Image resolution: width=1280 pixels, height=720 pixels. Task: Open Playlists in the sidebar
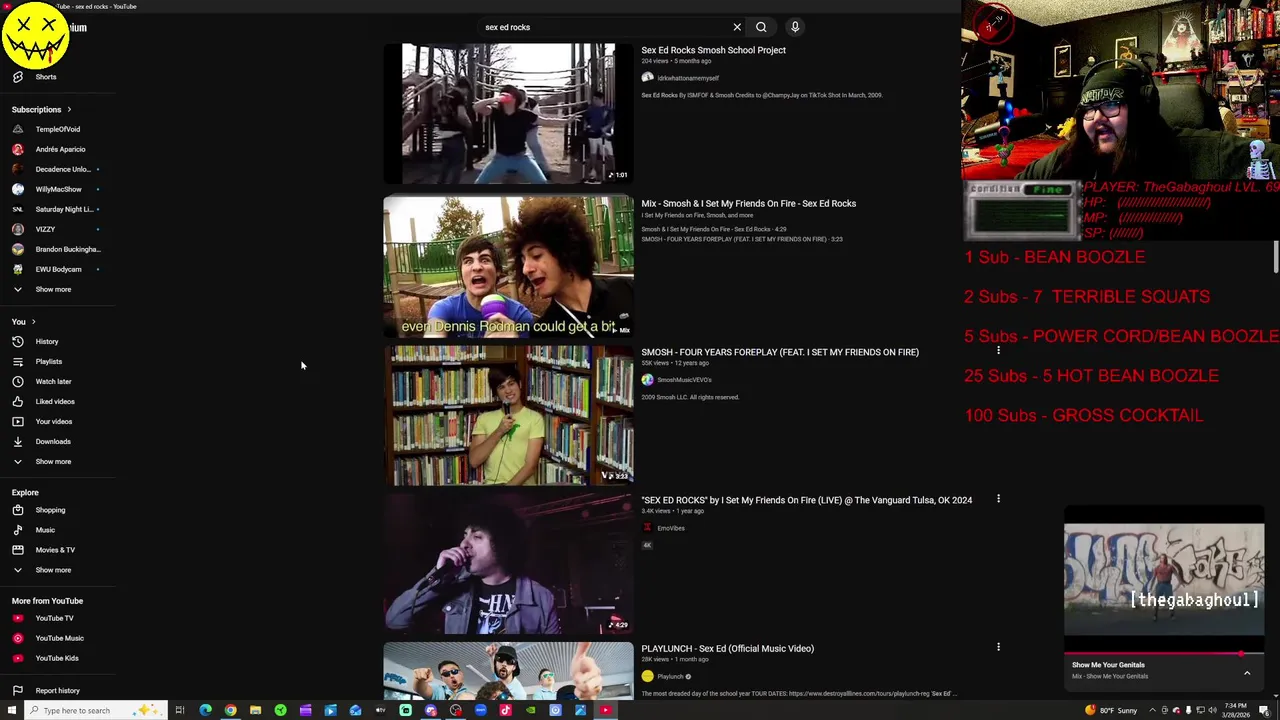[x=48, y=361]
